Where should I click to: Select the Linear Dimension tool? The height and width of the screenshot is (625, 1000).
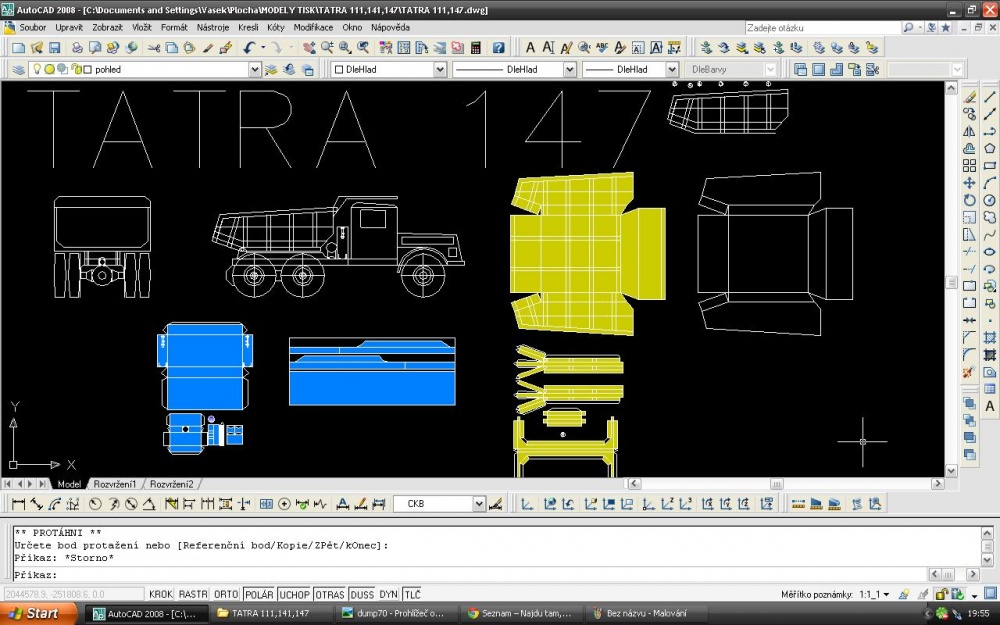18,504
